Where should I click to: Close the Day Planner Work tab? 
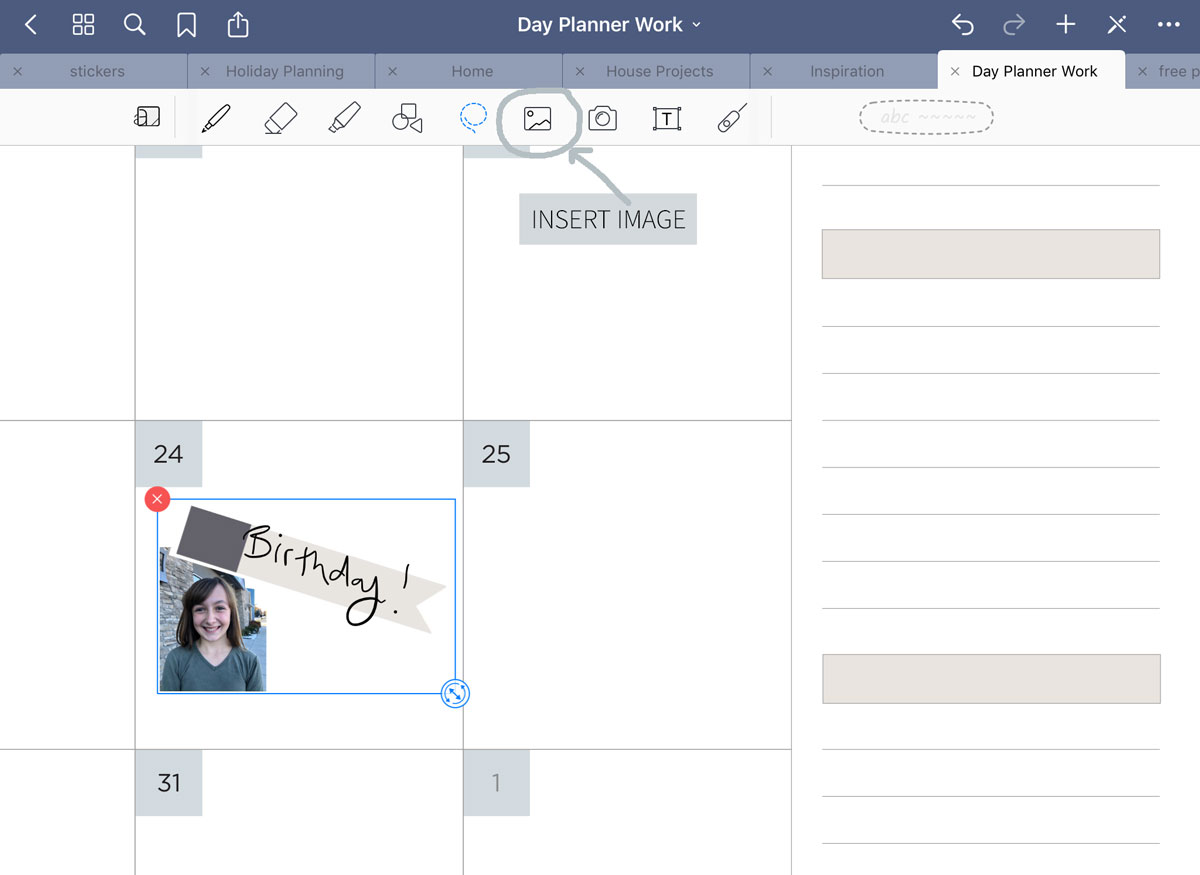[x=955, y=71]
